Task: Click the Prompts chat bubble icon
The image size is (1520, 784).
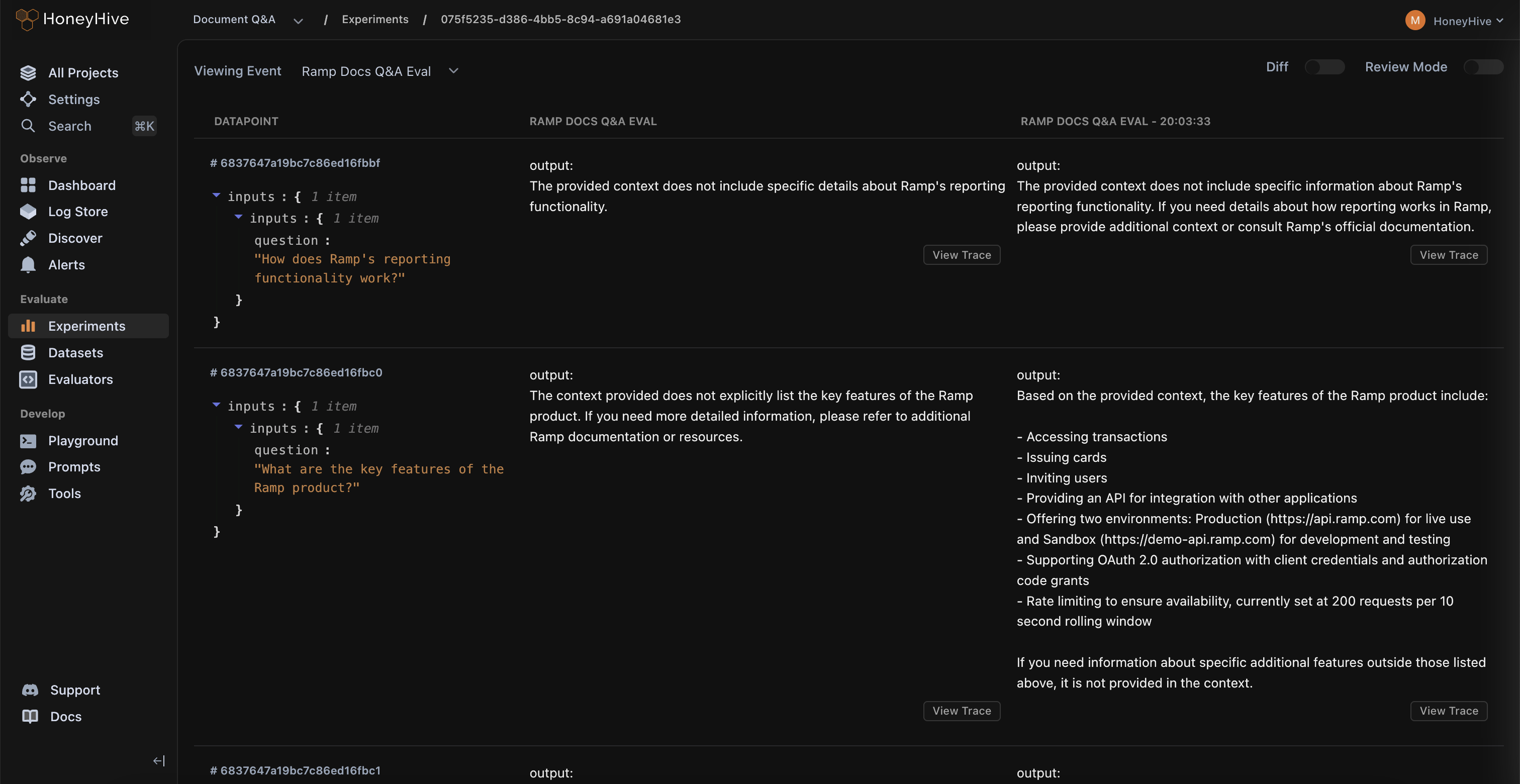Action: [28, 466]
